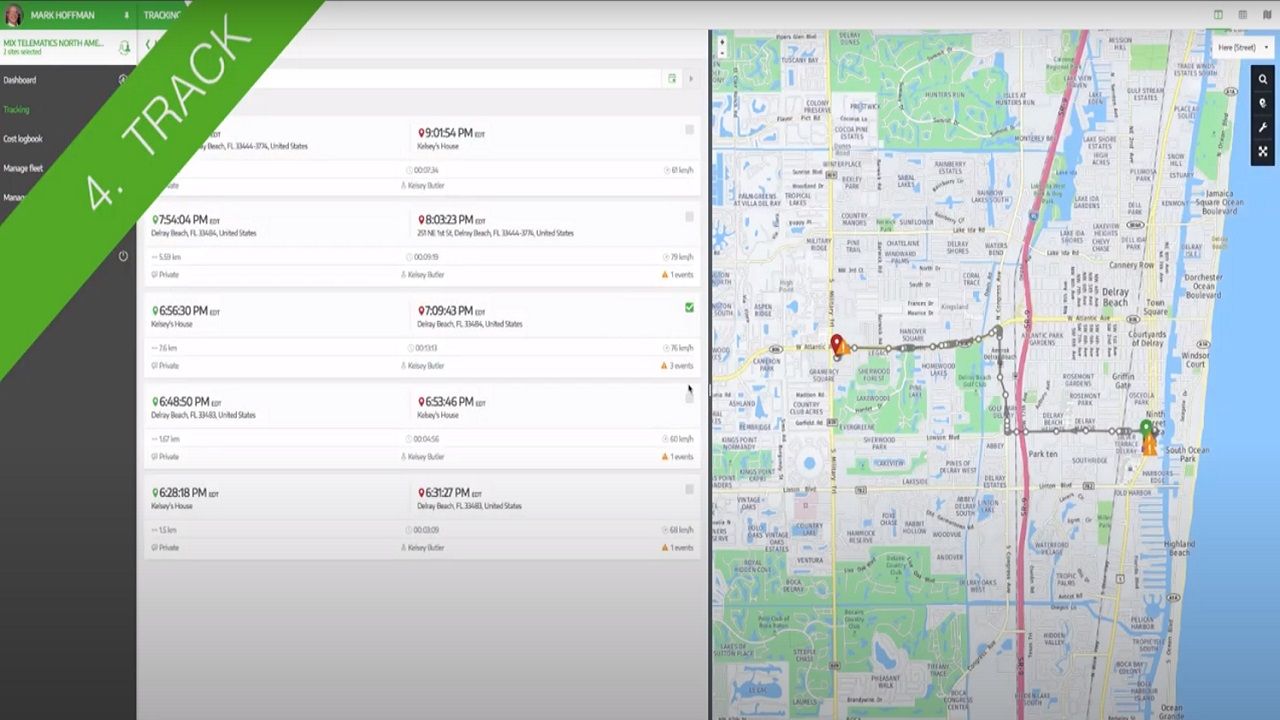Click the 1.5 km distance value
Viewport: 1280px width, 720px height.
(168, 531)
